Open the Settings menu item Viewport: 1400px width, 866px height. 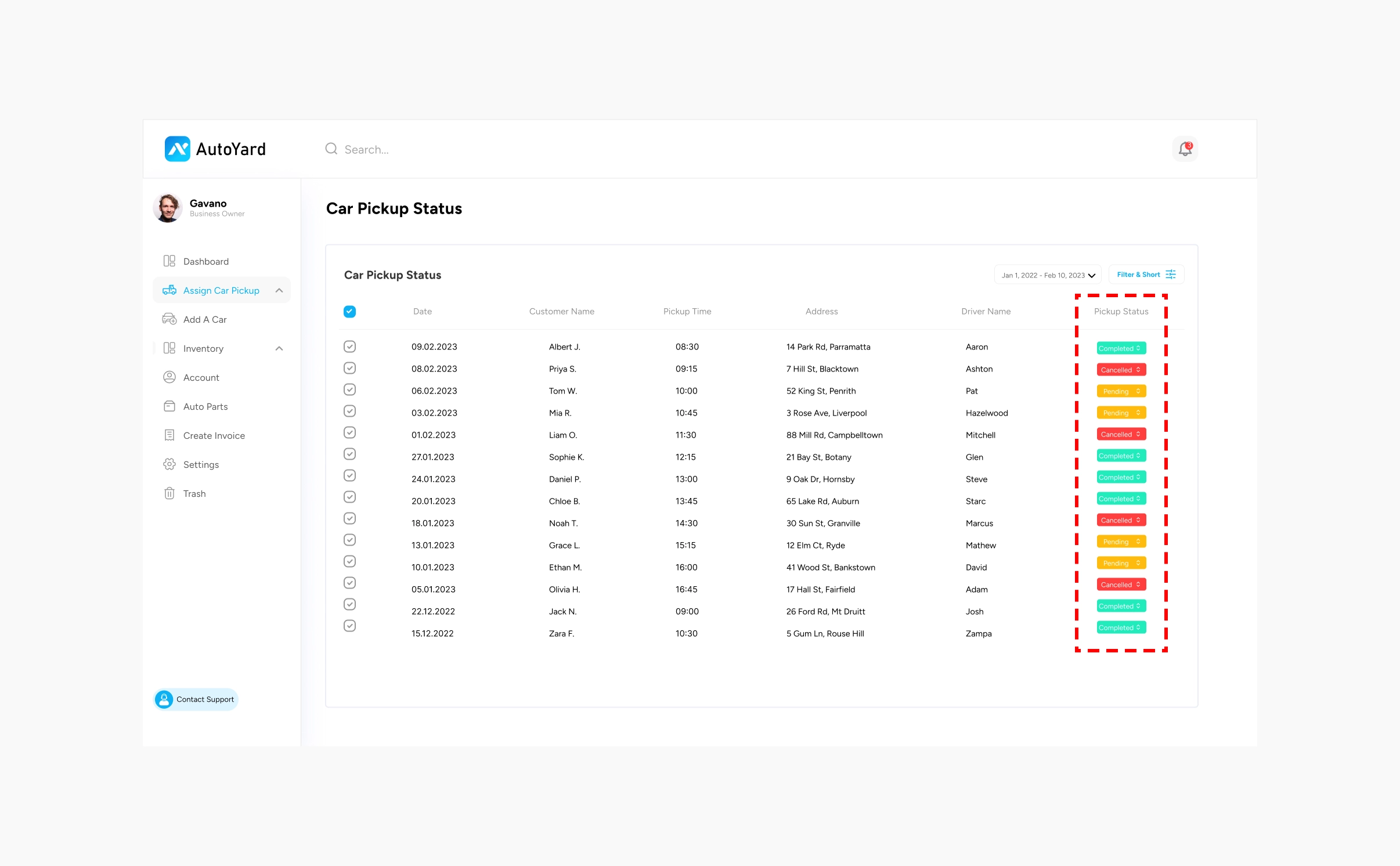[222, 464]
